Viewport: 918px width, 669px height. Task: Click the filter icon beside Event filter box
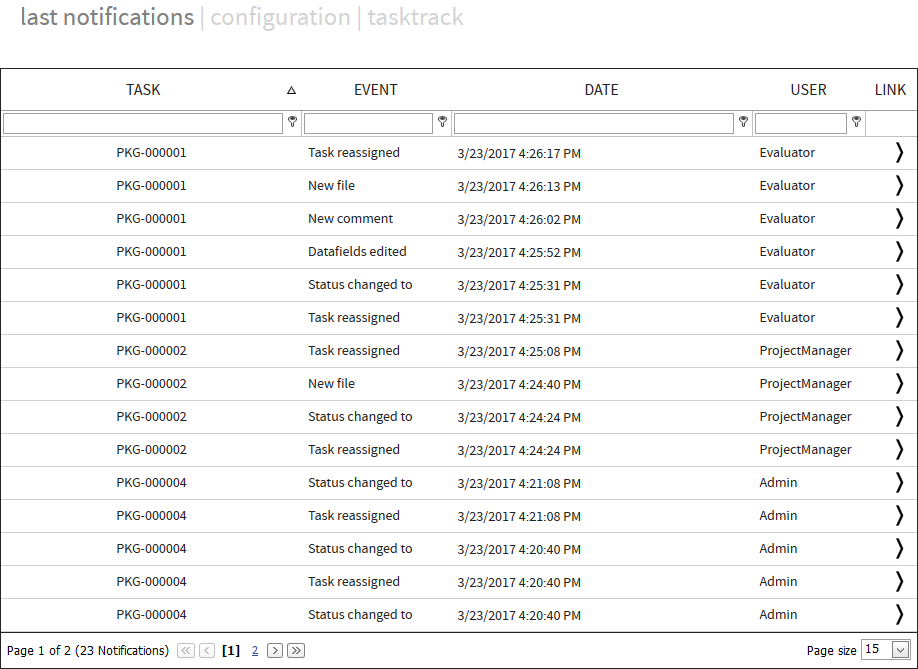(x=442, y=122)
